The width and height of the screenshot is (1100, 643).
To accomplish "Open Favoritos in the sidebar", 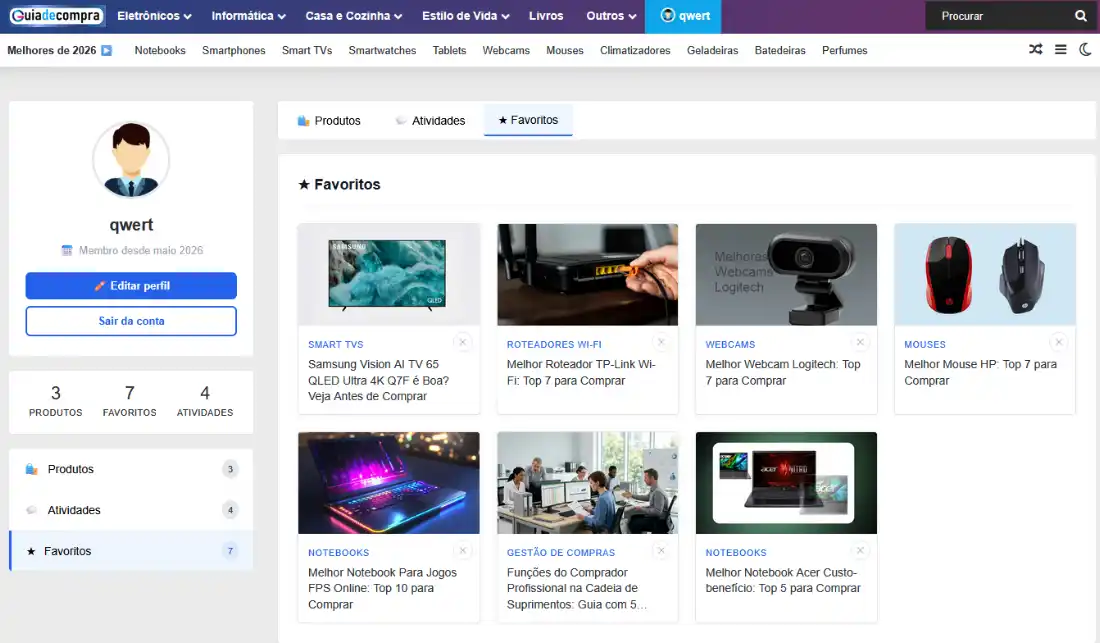I will coord(131,550).
